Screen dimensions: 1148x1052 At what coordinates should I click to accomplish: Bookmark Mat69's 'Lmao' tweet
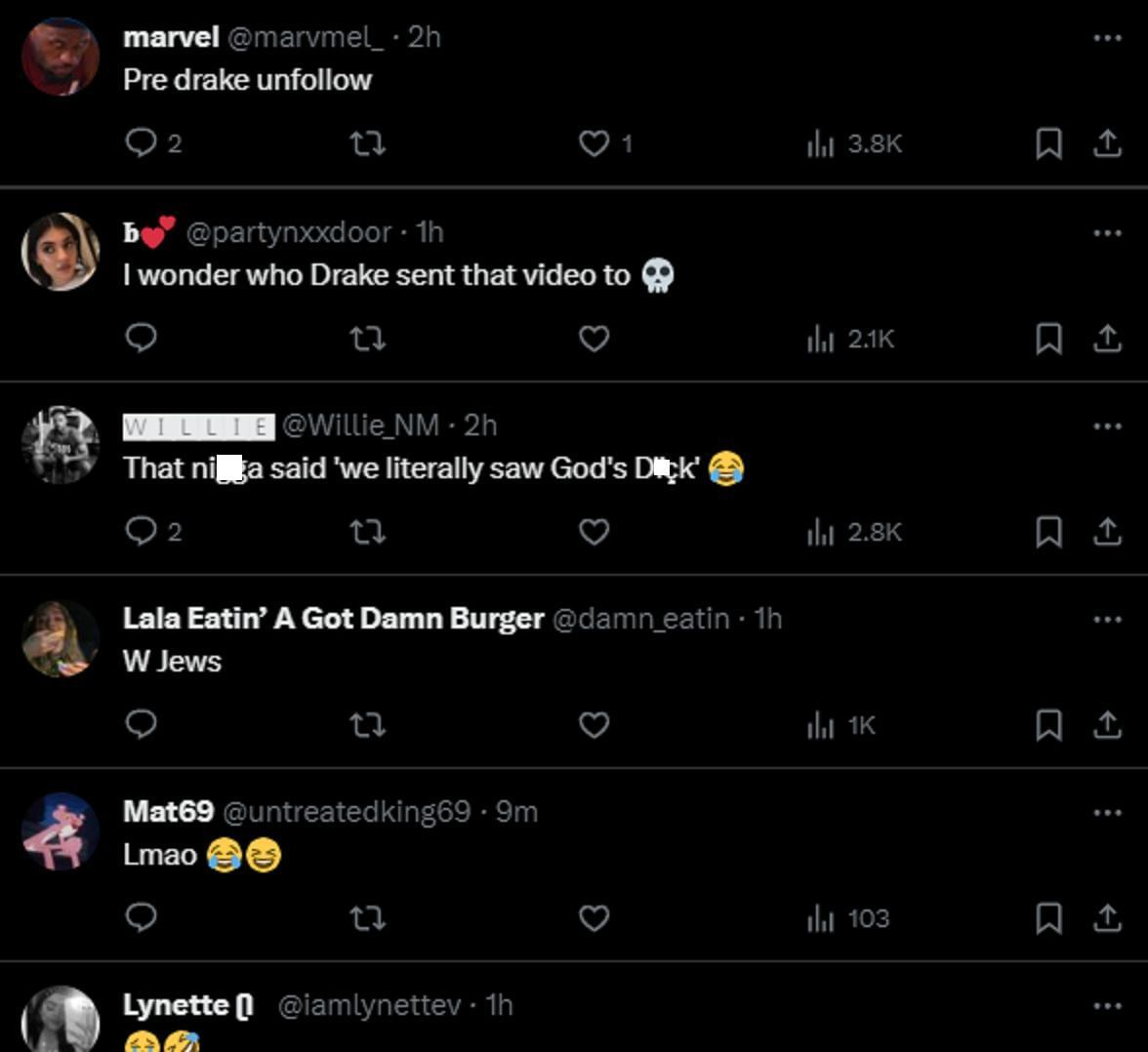pyautogui.click(x=1048, y=918)
